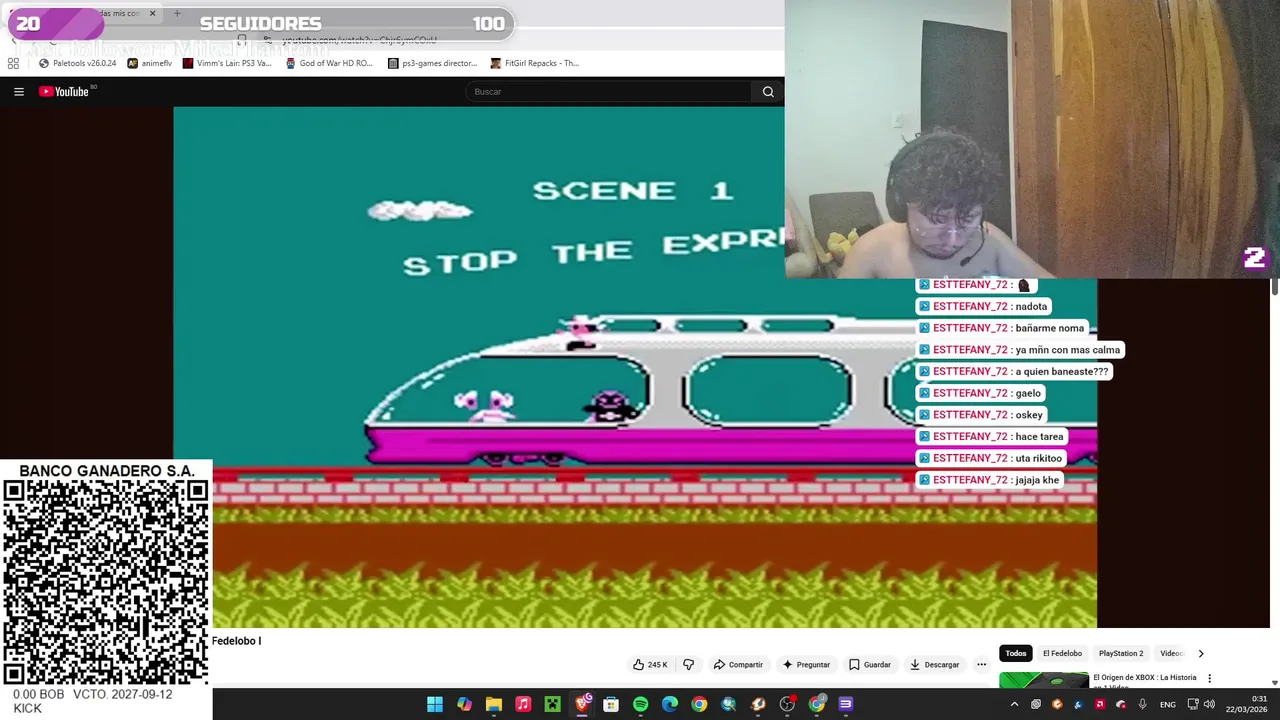1280x720 pixels.
Task: Open Microsoft Edge from the taskbar
Action: click(x=670, y=705)
